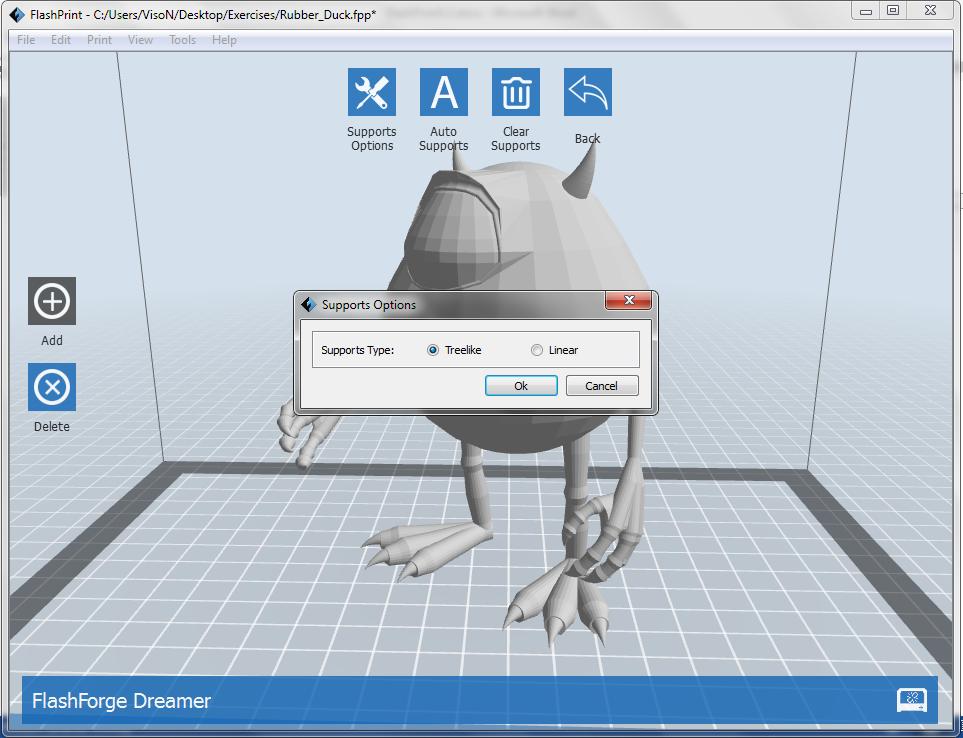The height and width of the screenshot is (738, 963).
Task: Click the Add support plus icon
Action: point(52,301)
